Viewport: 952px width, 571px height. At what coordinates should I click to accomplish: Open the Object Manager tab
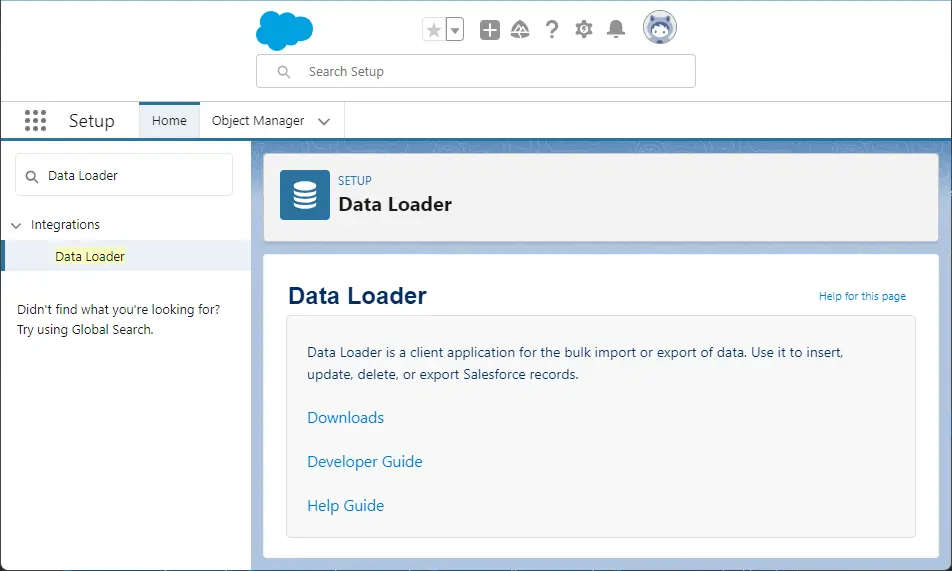(258, 121)
